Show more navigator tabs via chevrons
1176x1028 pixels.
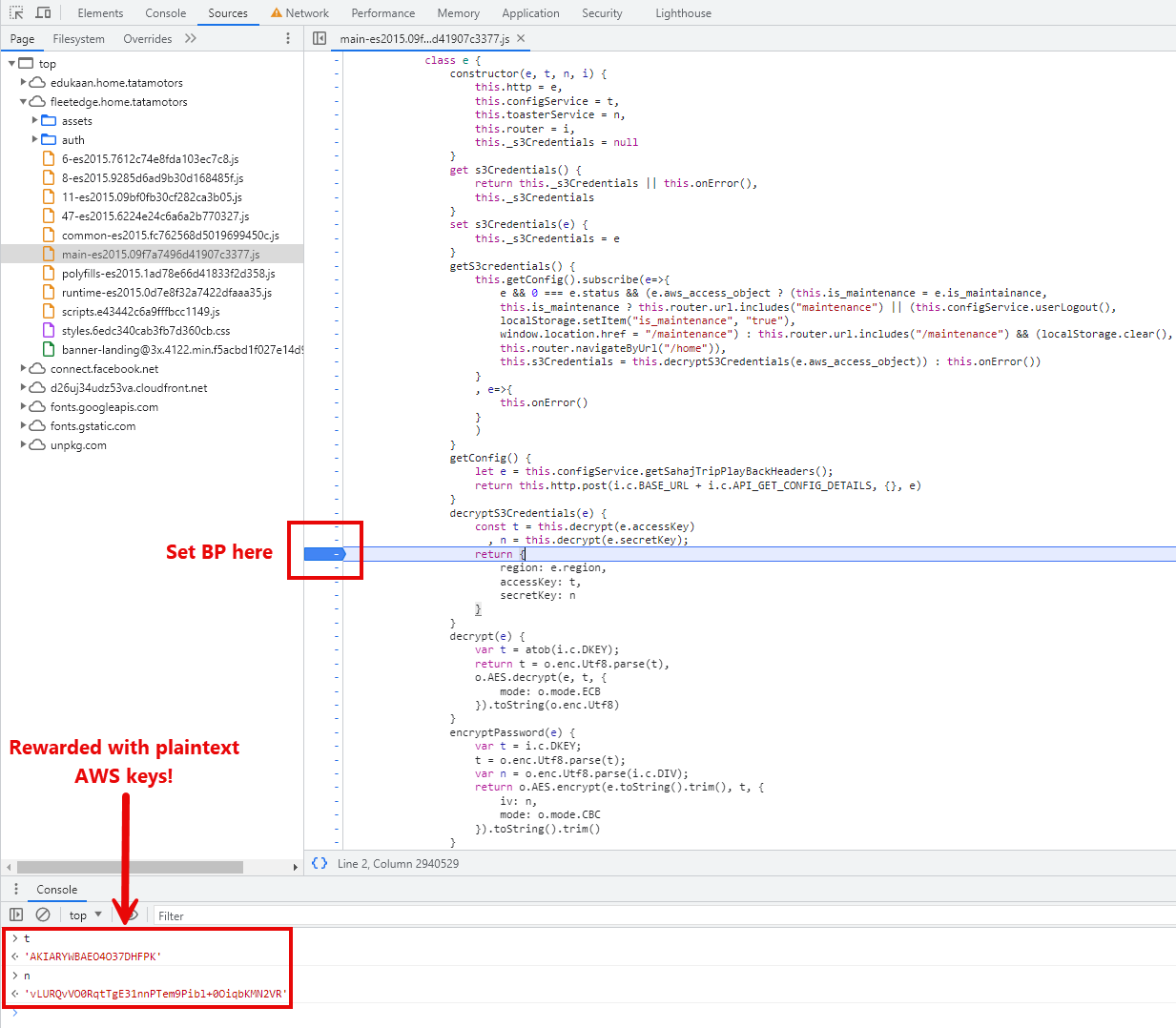[x=191, y=38]
